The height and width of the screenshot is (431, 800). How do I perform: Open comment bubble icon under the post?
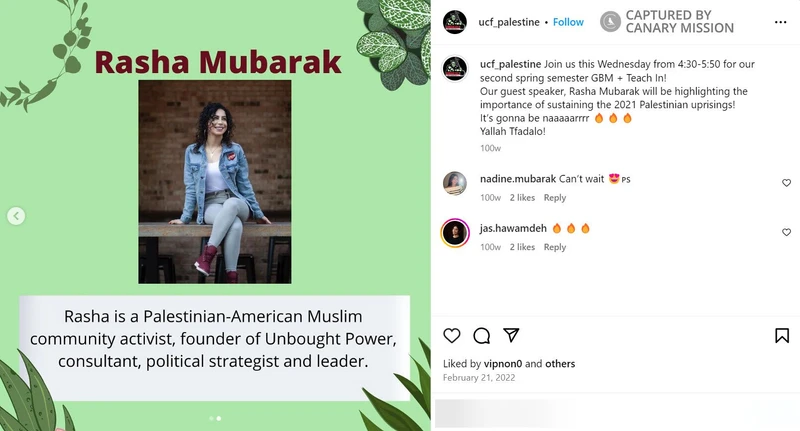482,336
